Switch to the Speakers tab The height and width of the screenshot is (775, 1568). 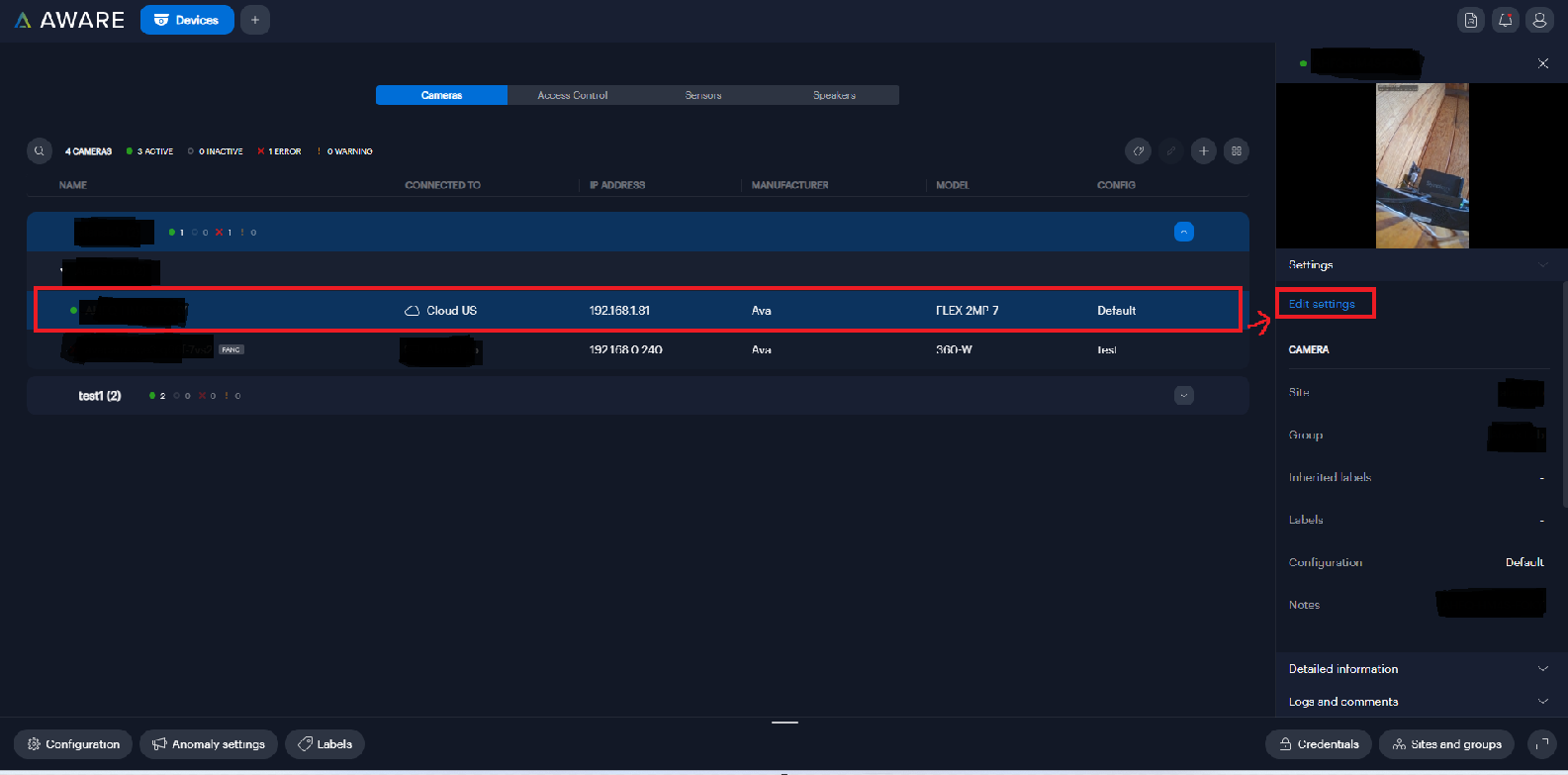point(834,95)
